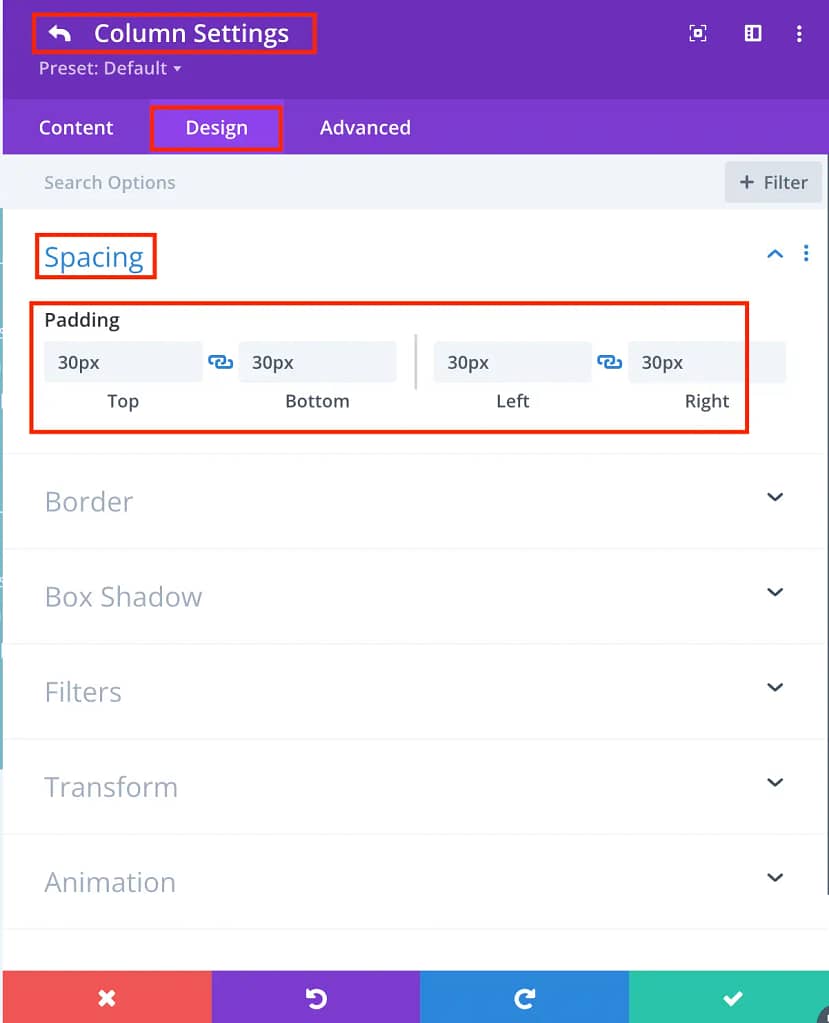The image size is (829, 1023).
Task: Collapse the Spacing section chevron
Action: pyautogui.click(x=775, y=254)
